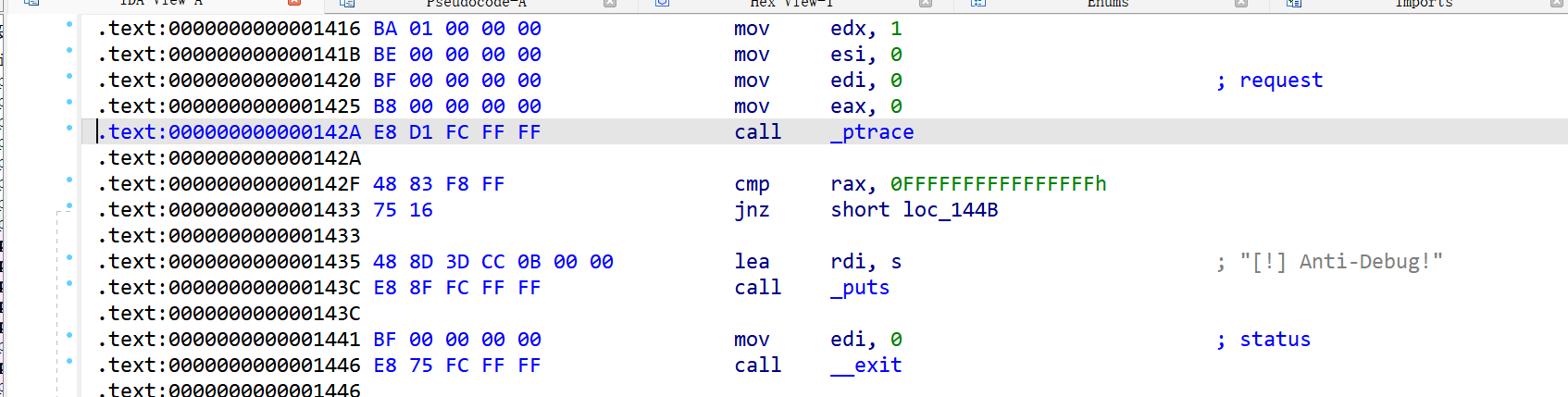1568x397 pixels.
Task: Switch to the IDA View-A tab
Action: [160, 3]
